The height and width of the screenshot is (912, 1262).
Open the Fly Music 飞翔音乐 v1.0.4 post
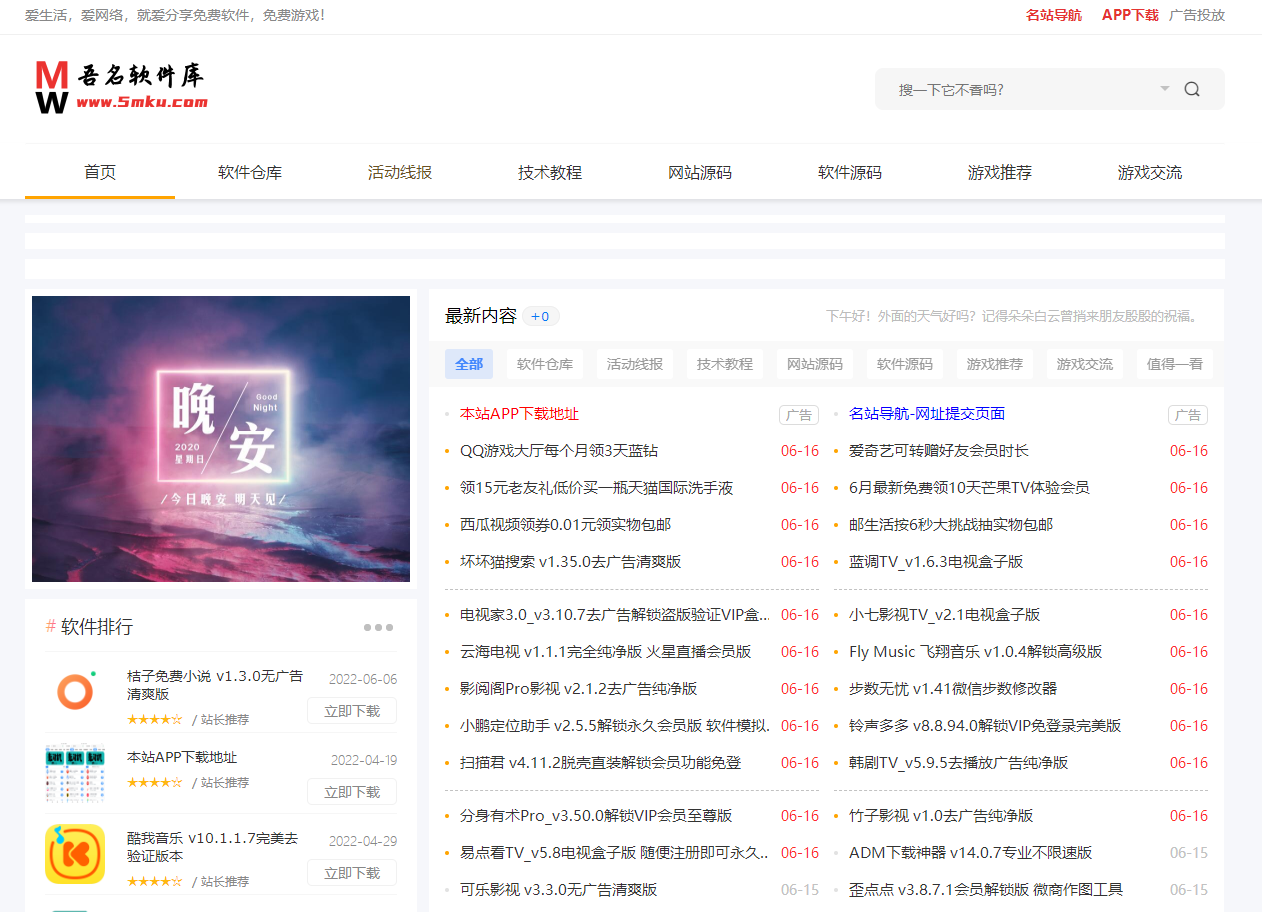[x=975, y=652]
